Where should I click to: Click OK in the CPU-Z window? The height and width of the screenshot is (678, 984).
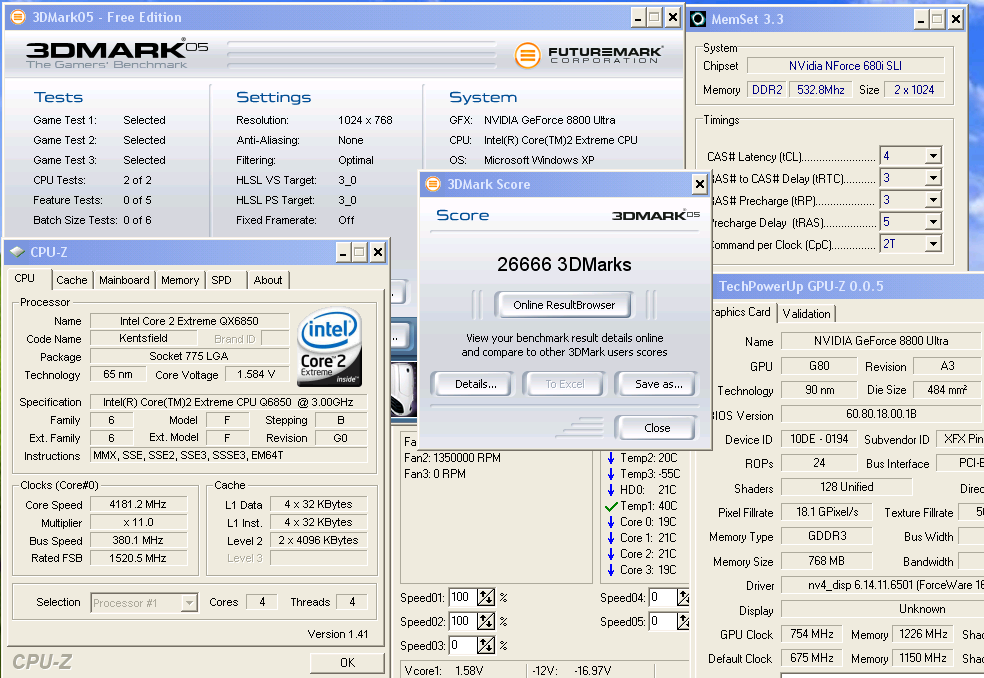(347, 662)
